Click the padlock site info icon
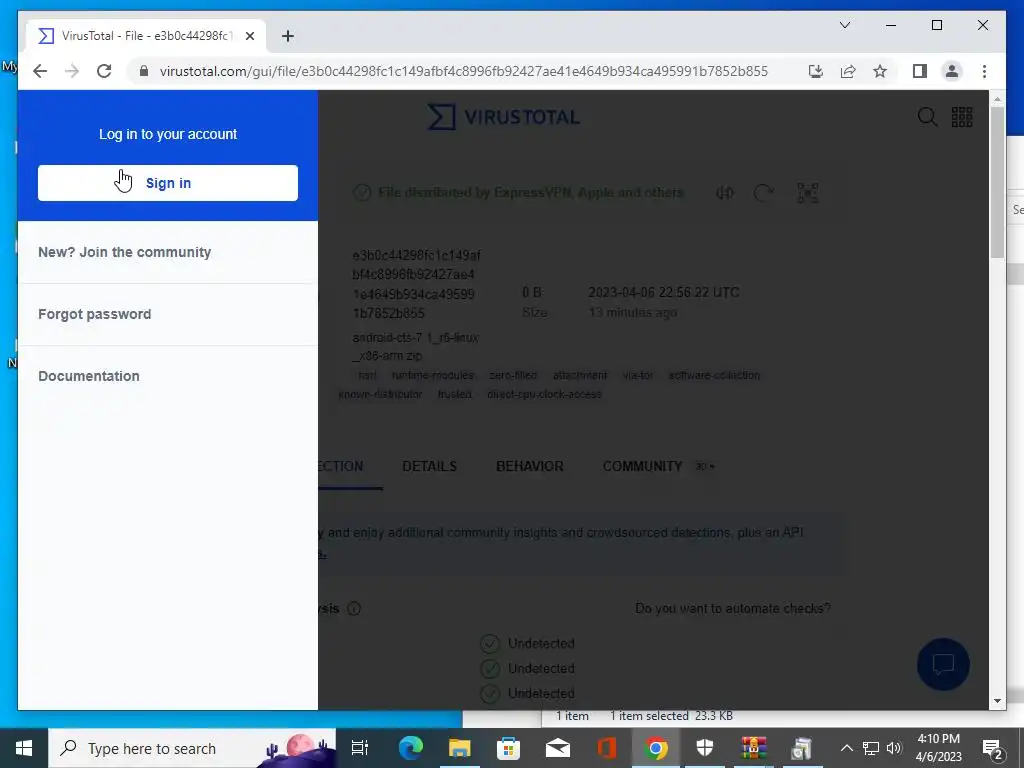1024x768 pixels. pos(144,71)
